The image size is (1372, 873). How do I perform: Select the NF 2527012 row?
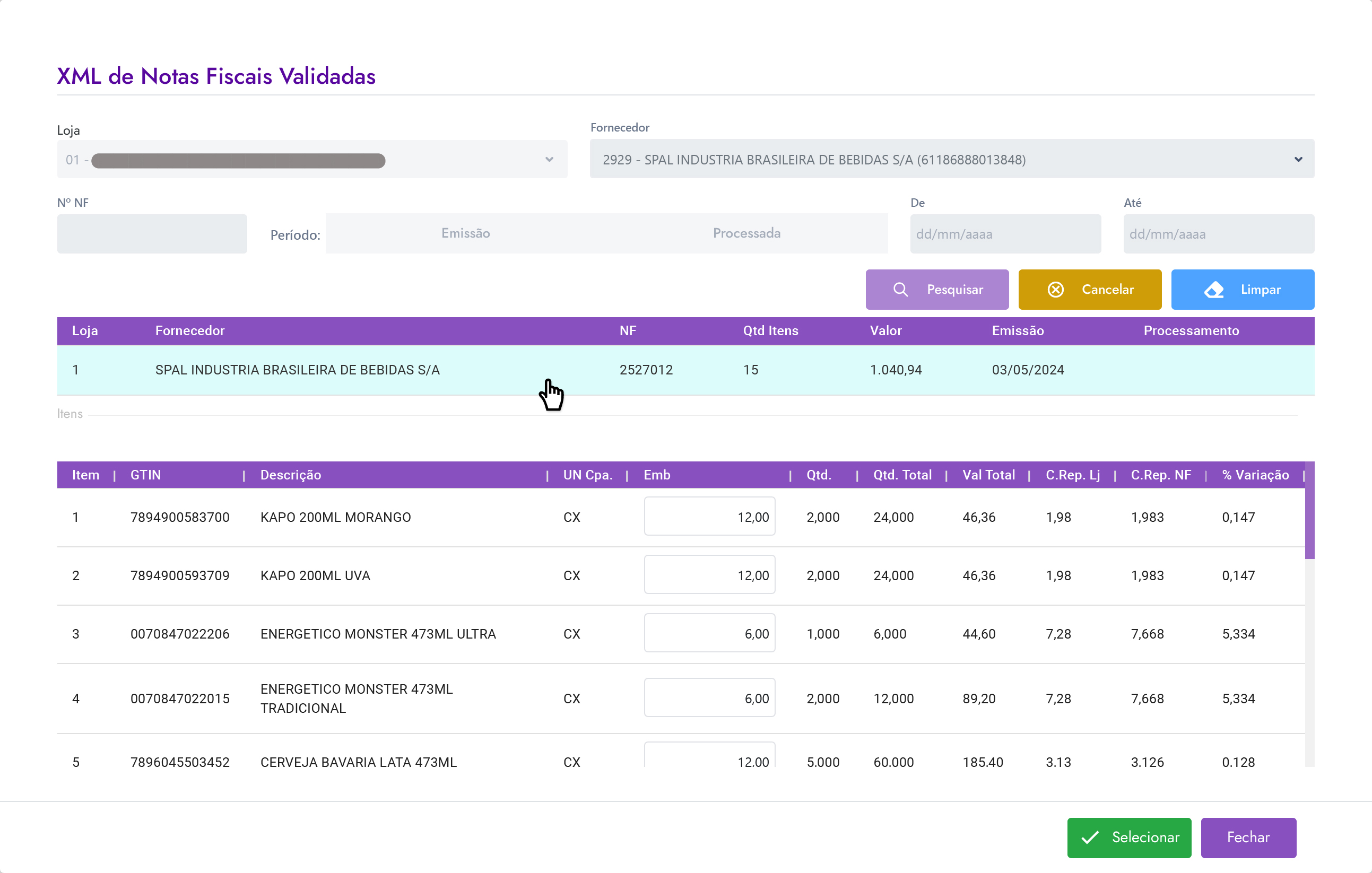point(646,370)
